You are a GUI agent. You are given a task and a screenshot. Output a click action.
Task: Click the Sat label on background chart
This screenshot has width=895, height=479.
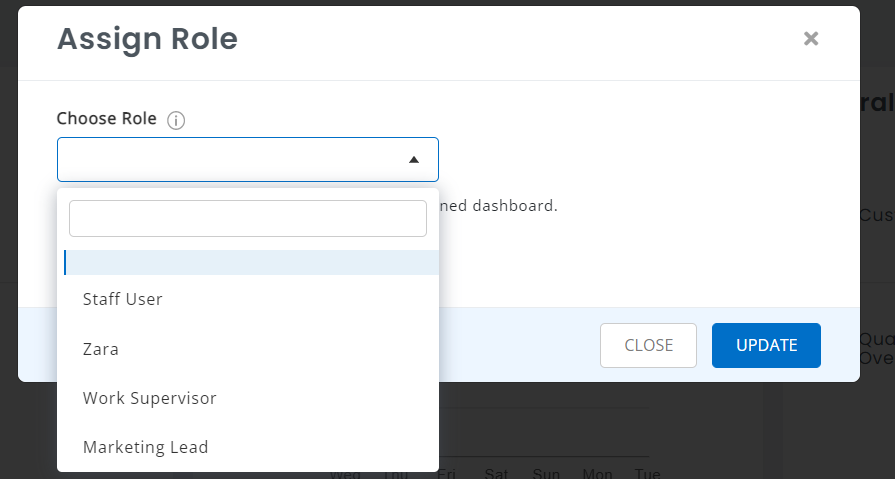[x=496, y=473]
